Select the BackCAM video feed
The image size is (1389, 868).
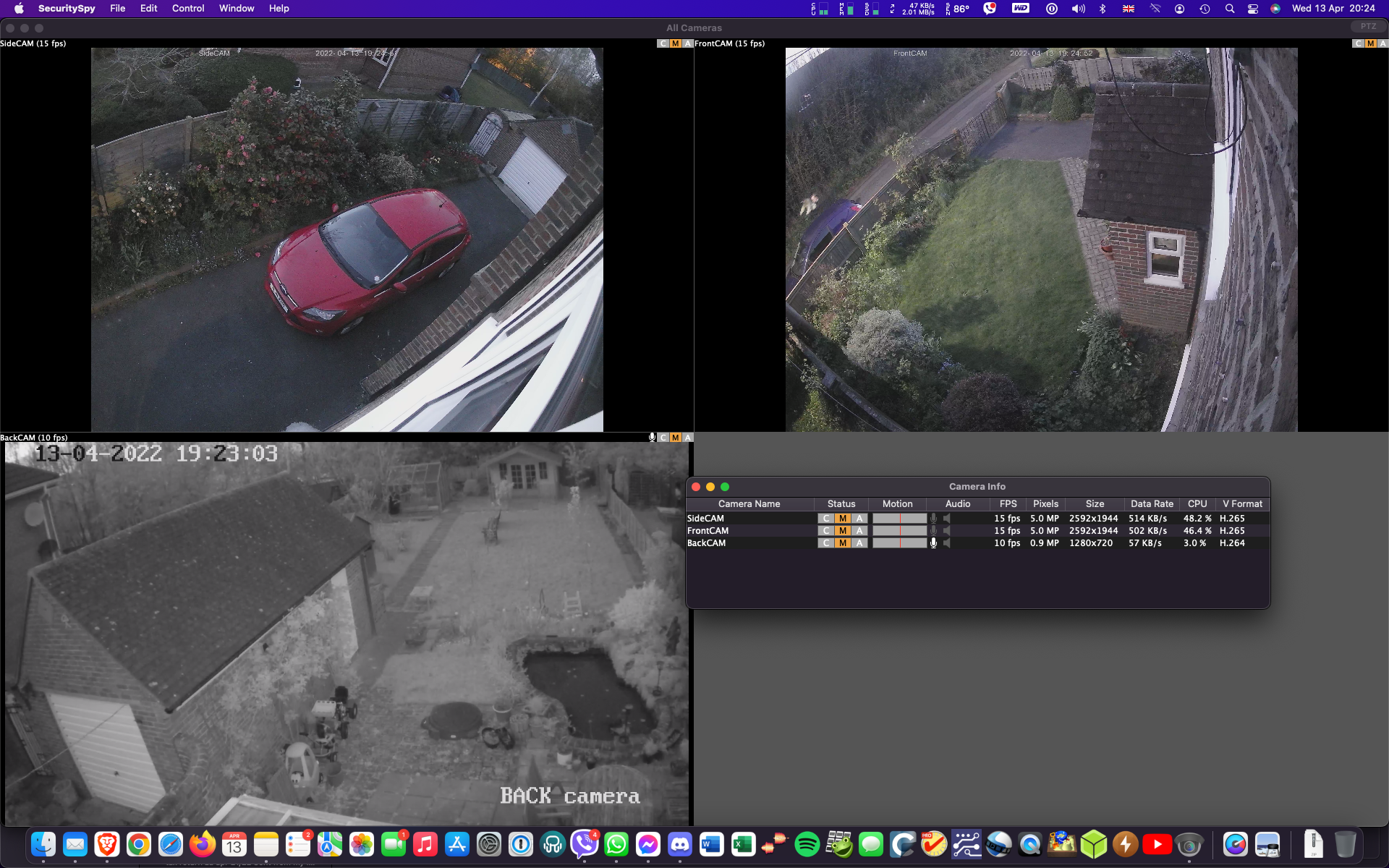(347, 634)
